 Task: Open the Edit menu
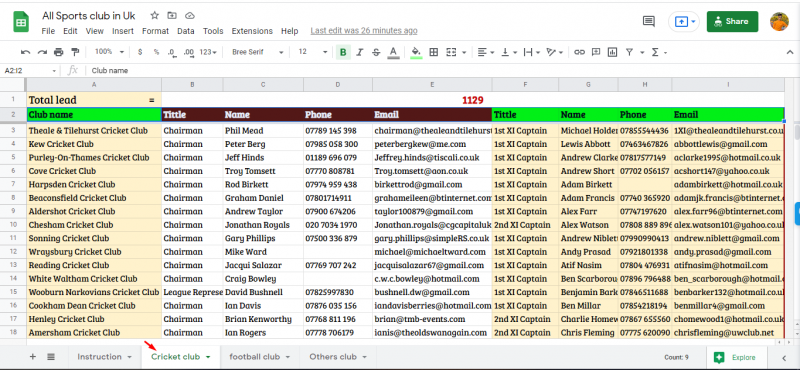coord(70,31)
